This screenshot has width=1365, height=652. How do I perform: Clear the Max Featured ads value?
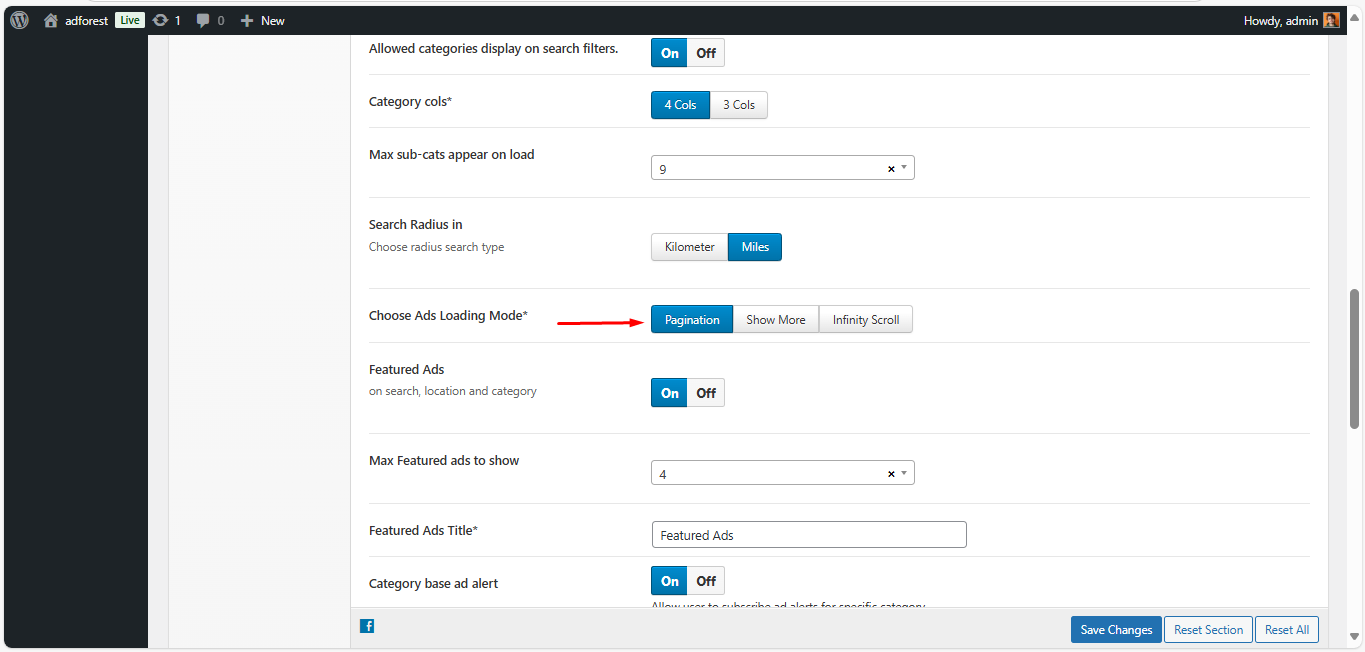890,474
